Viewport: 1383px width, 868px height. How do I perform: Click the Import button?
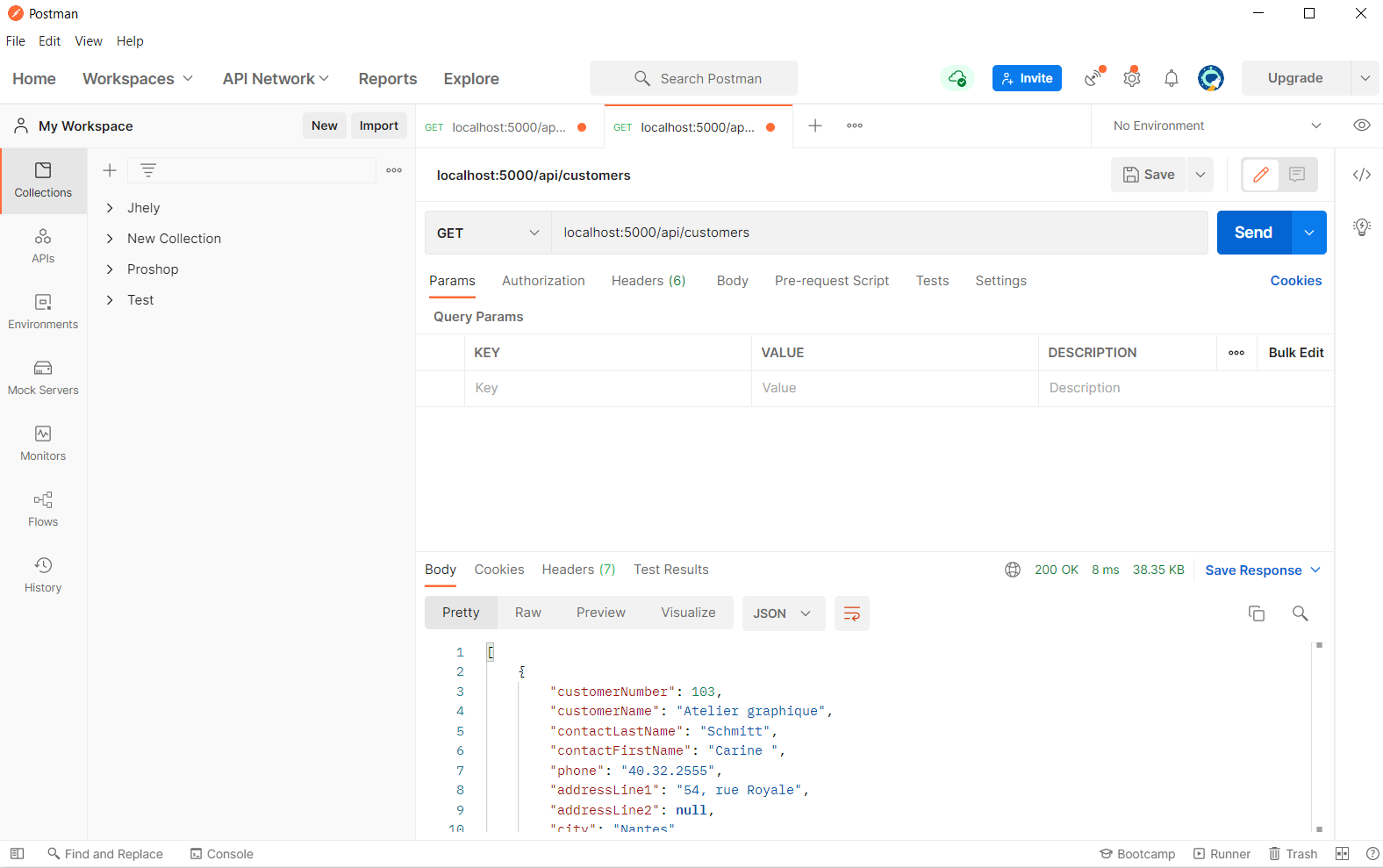[x=379, y=126]
